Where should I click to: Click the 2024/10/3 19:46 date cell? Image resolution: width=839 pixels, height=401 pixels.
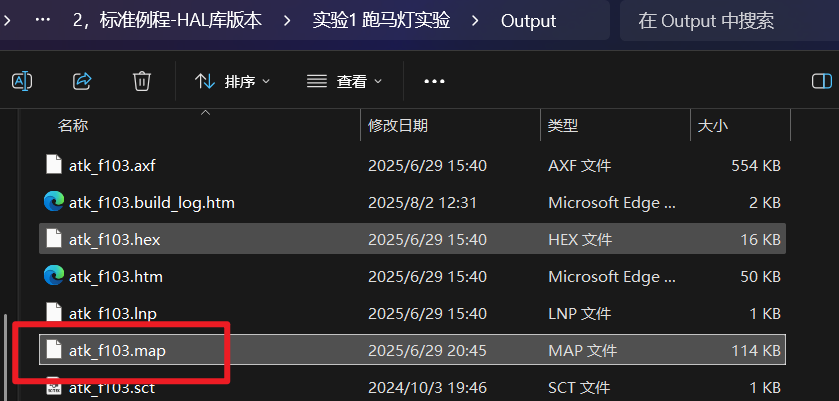[427, 387]
